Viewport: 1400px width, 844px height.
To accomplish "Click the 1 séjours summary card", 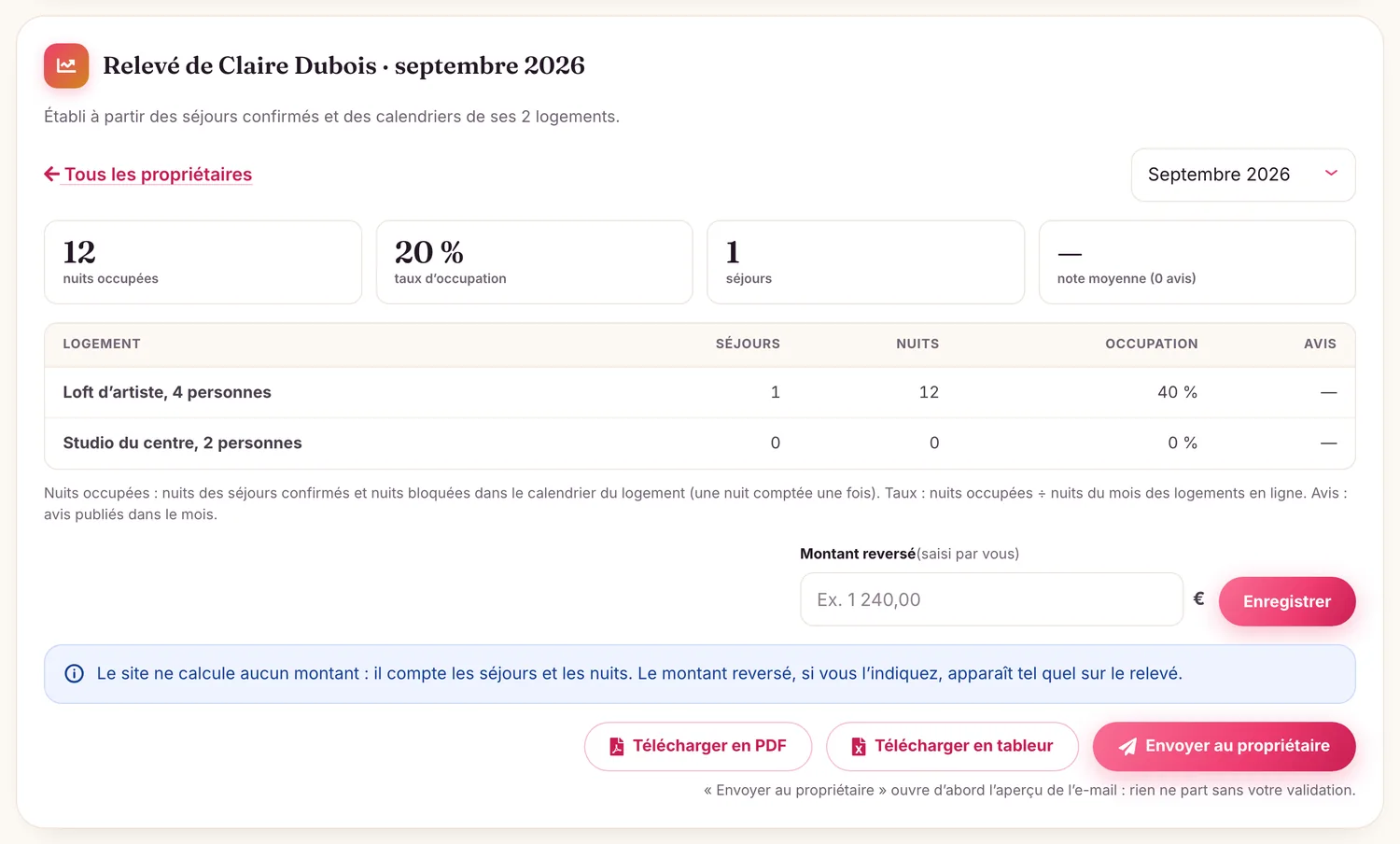I will [866, 262].
